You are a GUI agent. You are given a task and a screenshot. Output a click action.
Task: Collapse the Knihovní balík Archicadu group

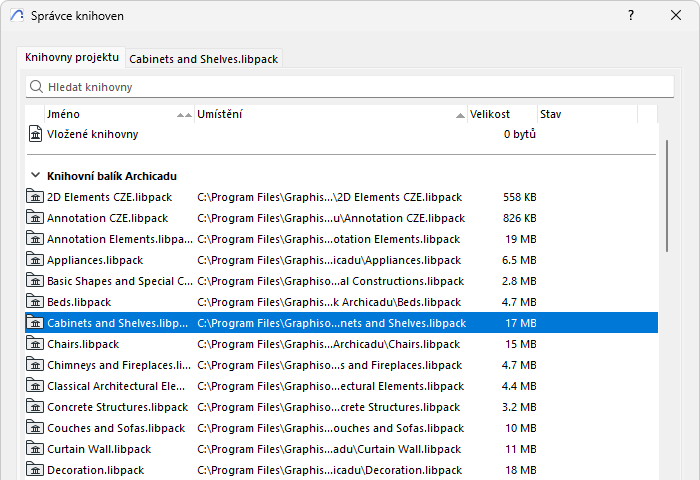pos(35,175)
